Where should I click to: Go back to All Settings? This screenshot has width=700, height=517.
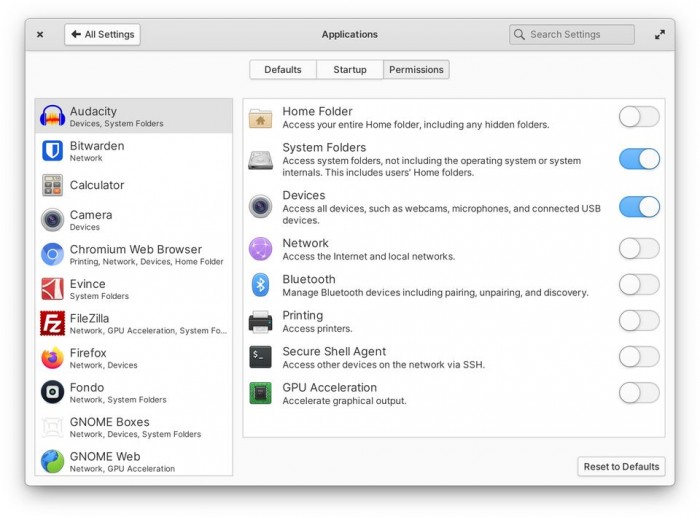point(102,34)
